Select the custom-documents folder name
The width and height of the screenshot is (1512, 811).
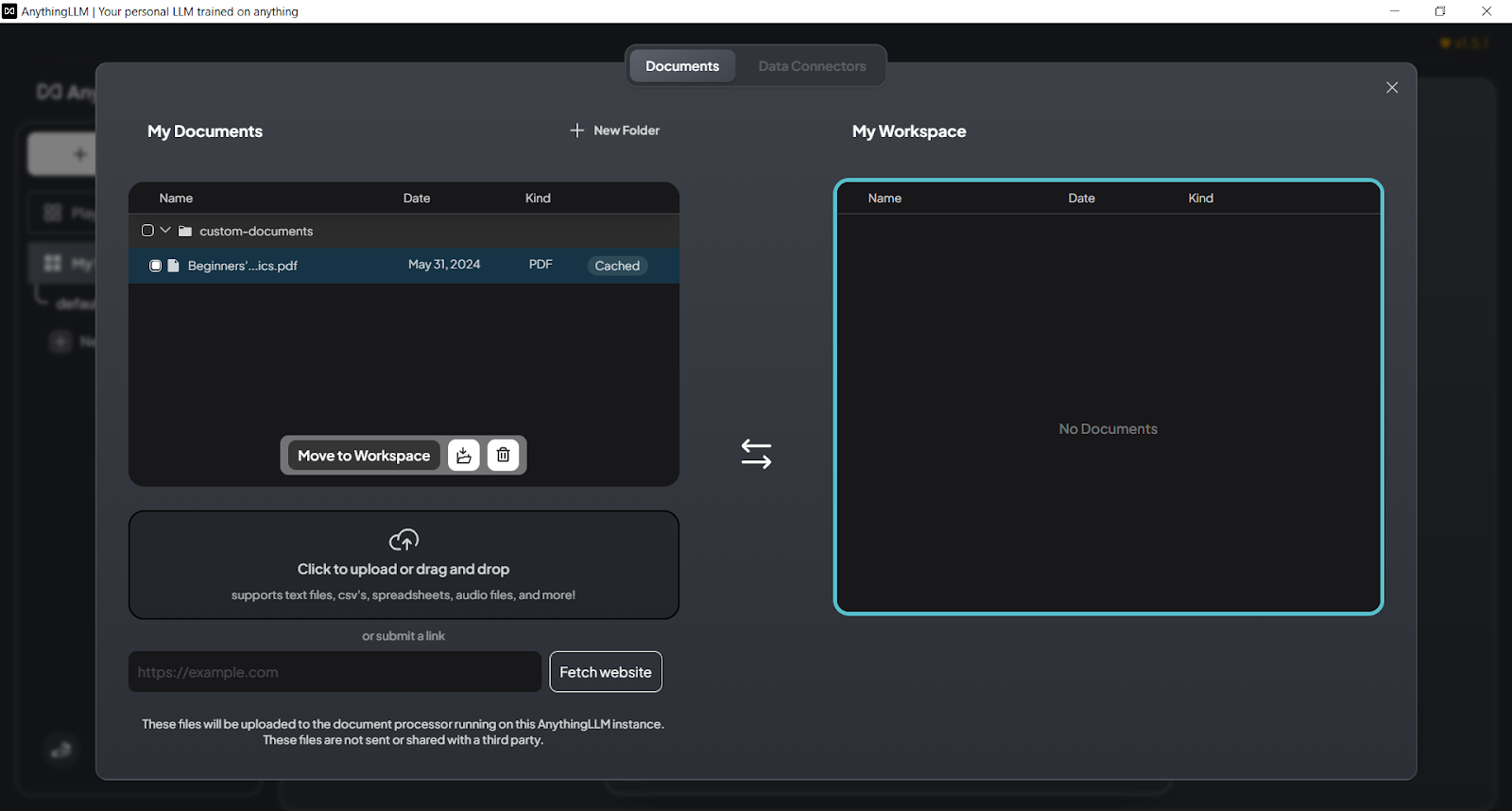(x=256, y=232)
